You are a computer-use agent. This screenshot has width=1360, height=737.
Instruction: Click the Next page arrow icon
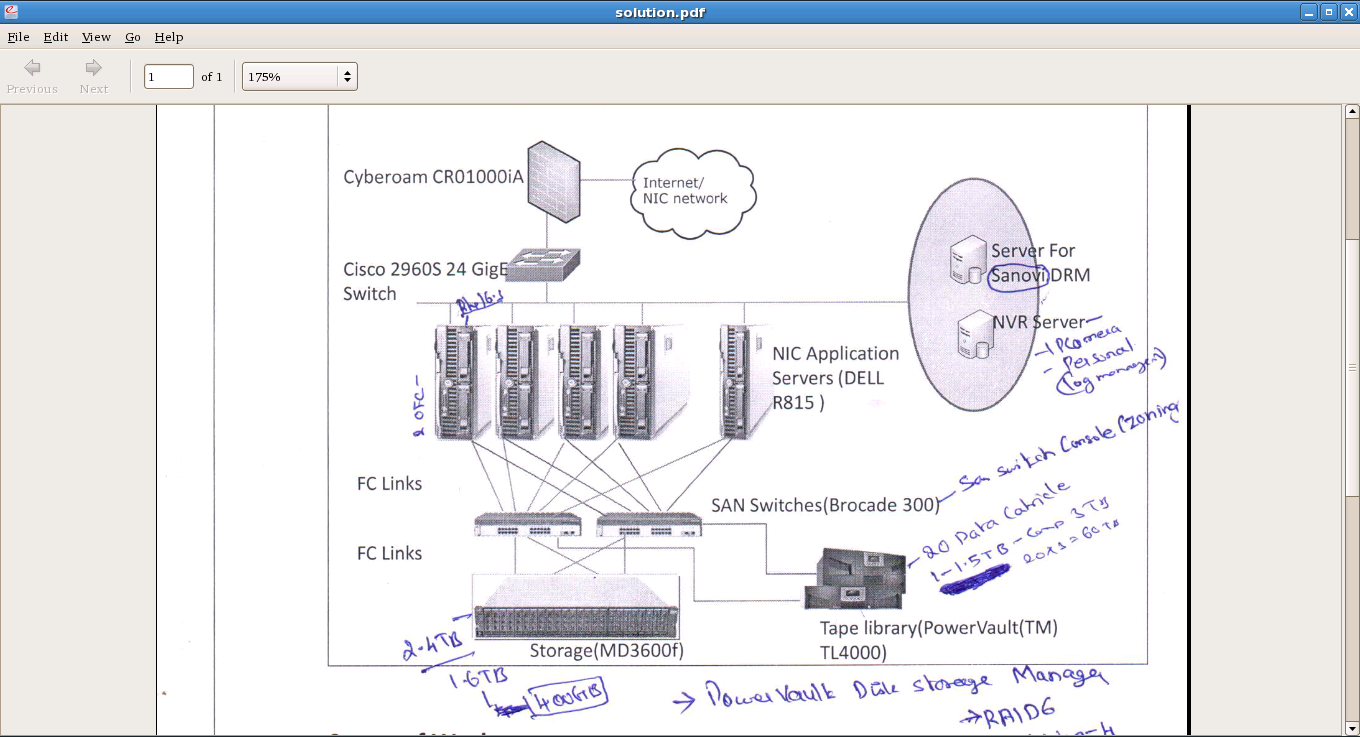coord(93,68)
